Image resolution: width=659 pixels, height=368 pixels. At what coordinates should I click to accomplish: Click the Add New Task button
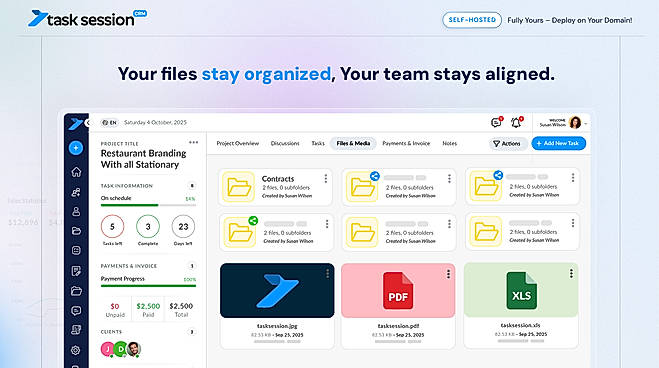click(x=559, y=143)
